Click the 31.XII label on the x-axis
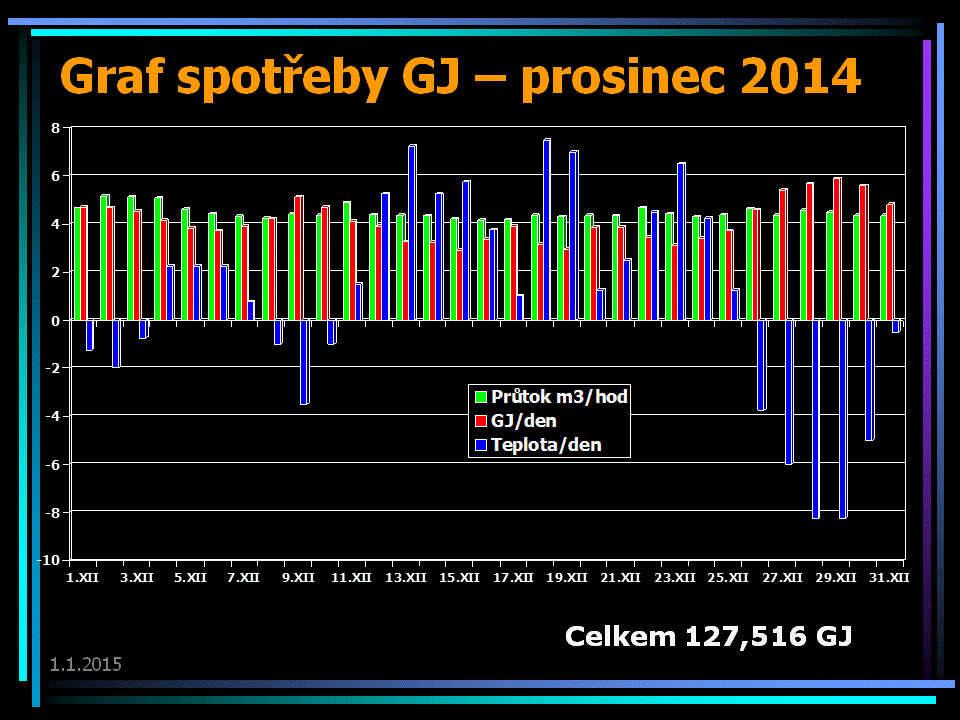 click(x=890, y=578)
